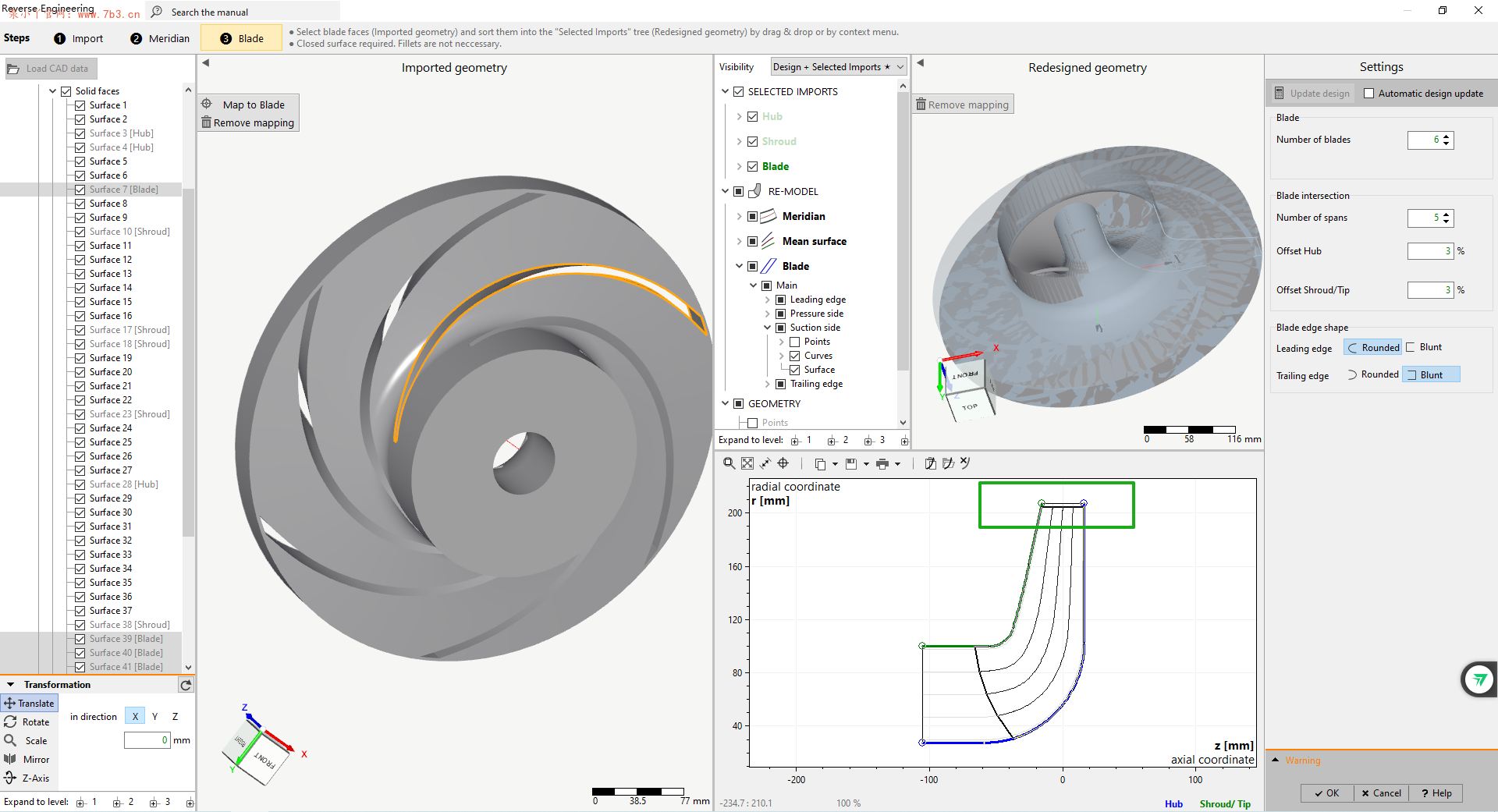Screen dimensions: 1498x812
Task: Select Rounded trailing edge shape
Action: (1372, 375)
